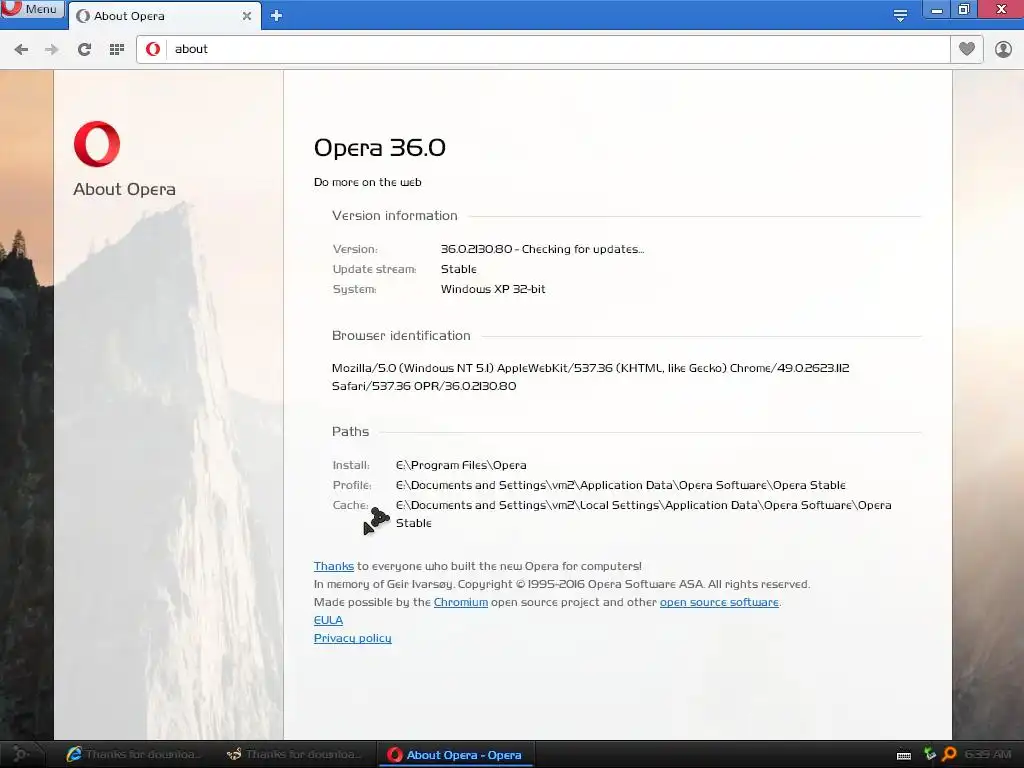The width and height of the screenshot is (1024, 768).
Task: Restore down the Opera window
Action: click(x=964, y=9)
